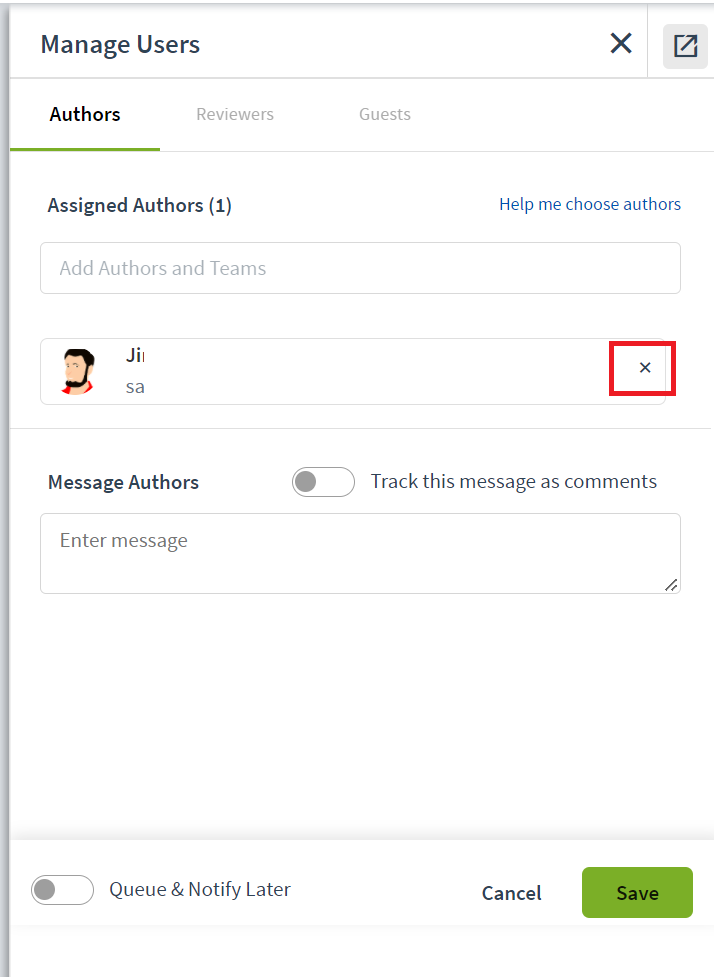Click the Message Authors label
The image size is (714, 977).
[x=123, y=482]
